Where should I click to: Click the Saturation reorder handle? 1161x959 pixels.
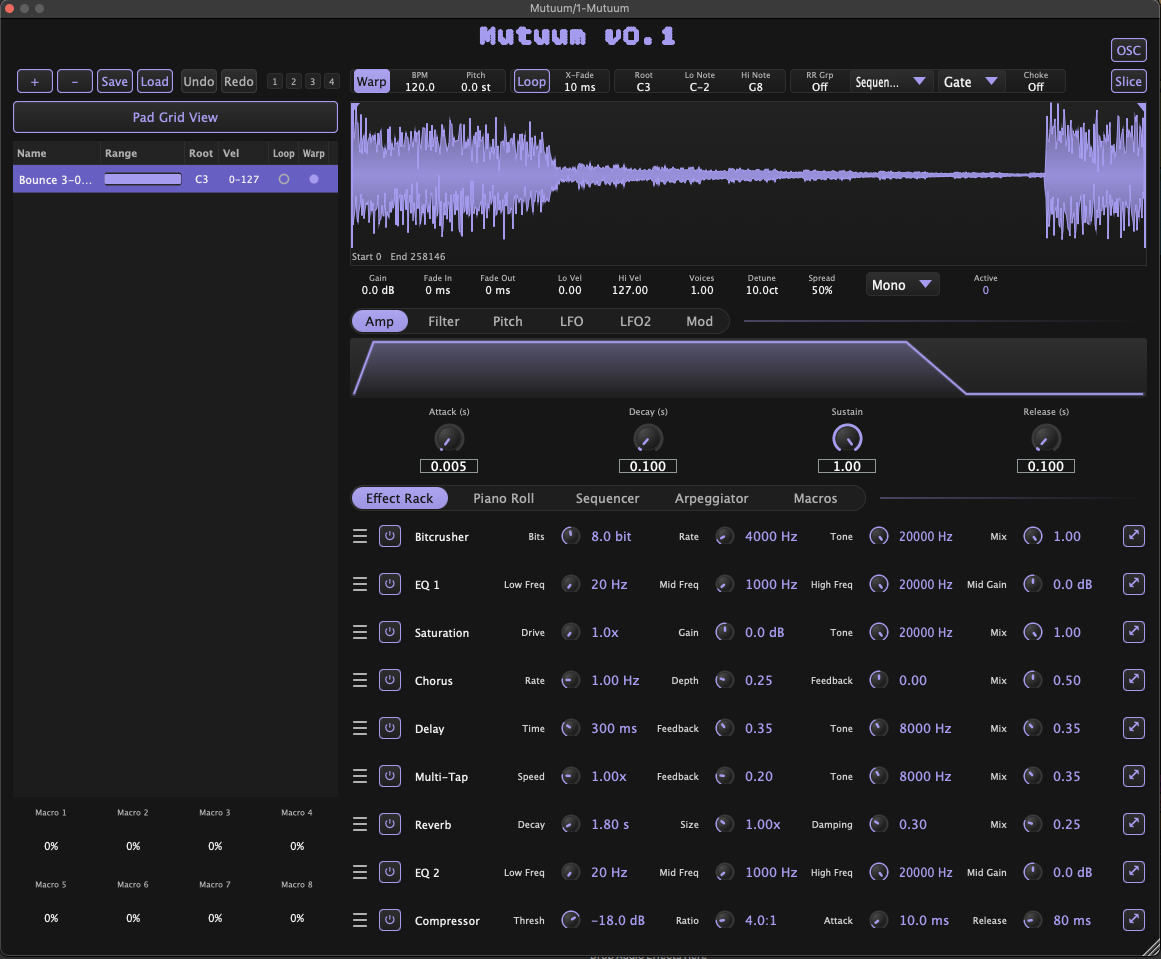coord(360,632)
